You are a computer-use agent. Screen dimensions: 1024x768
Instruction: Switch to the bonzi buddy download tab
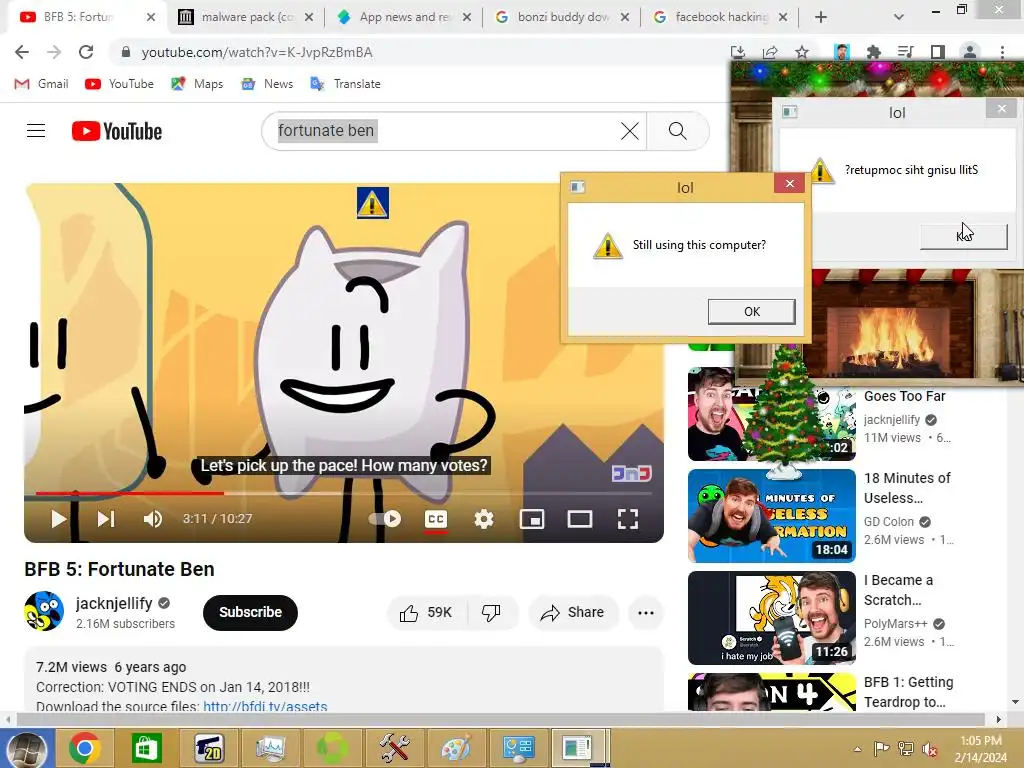(x=562, y=17)
